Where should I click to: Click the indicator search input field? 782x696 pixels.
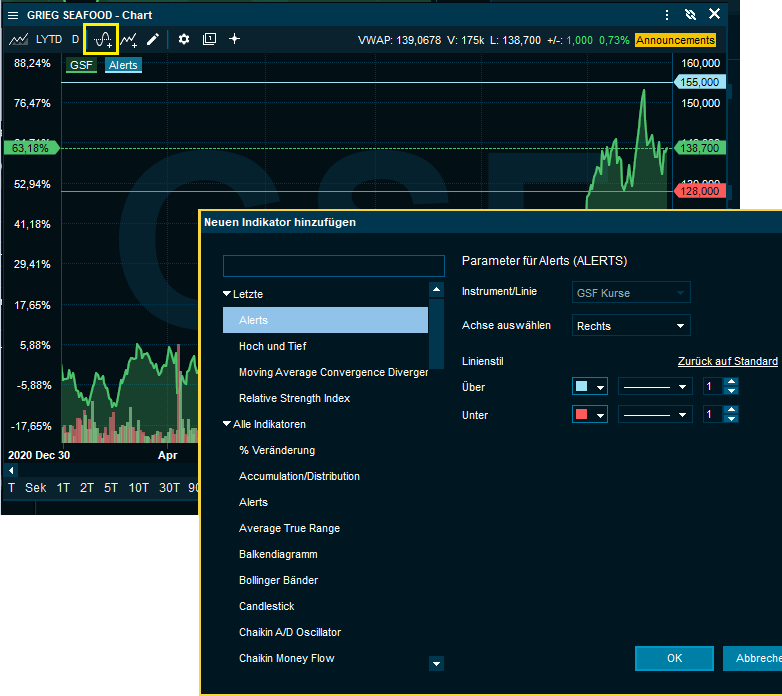click(333, 265)
